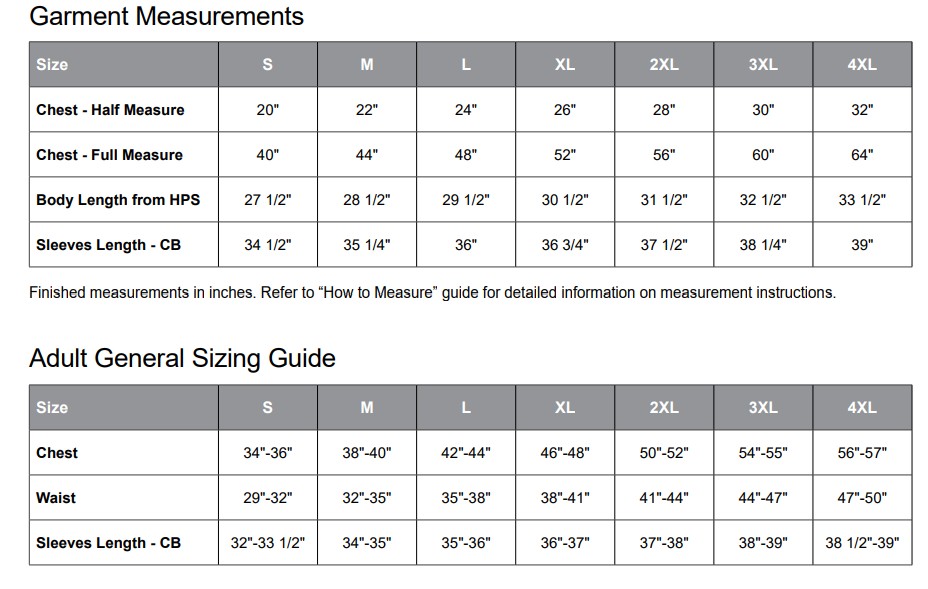Select the 34"-36" chest range cell

tap(268, 453)
